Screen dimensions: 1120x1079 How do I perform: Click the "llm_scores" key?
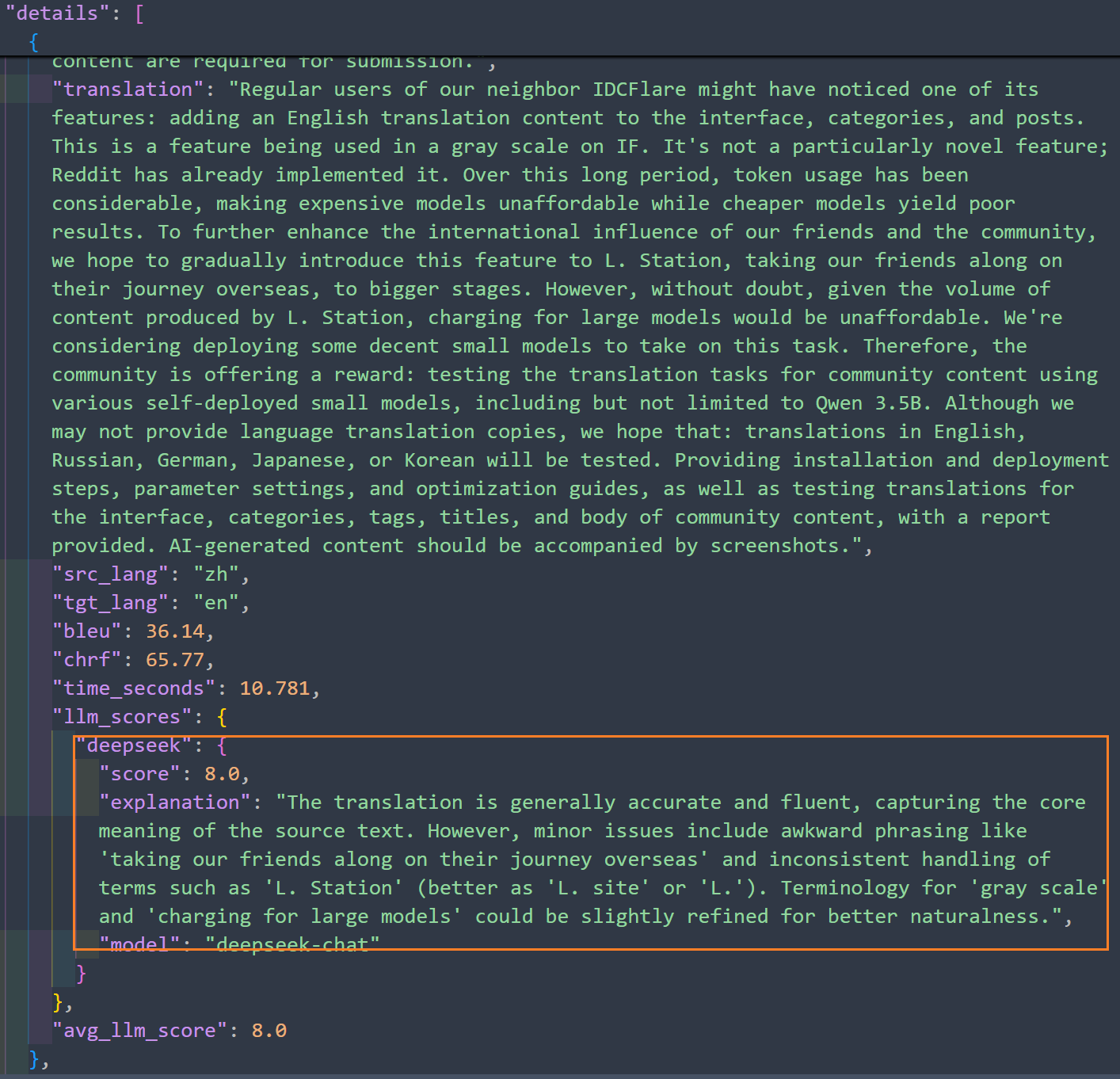(x=122, y=717)
